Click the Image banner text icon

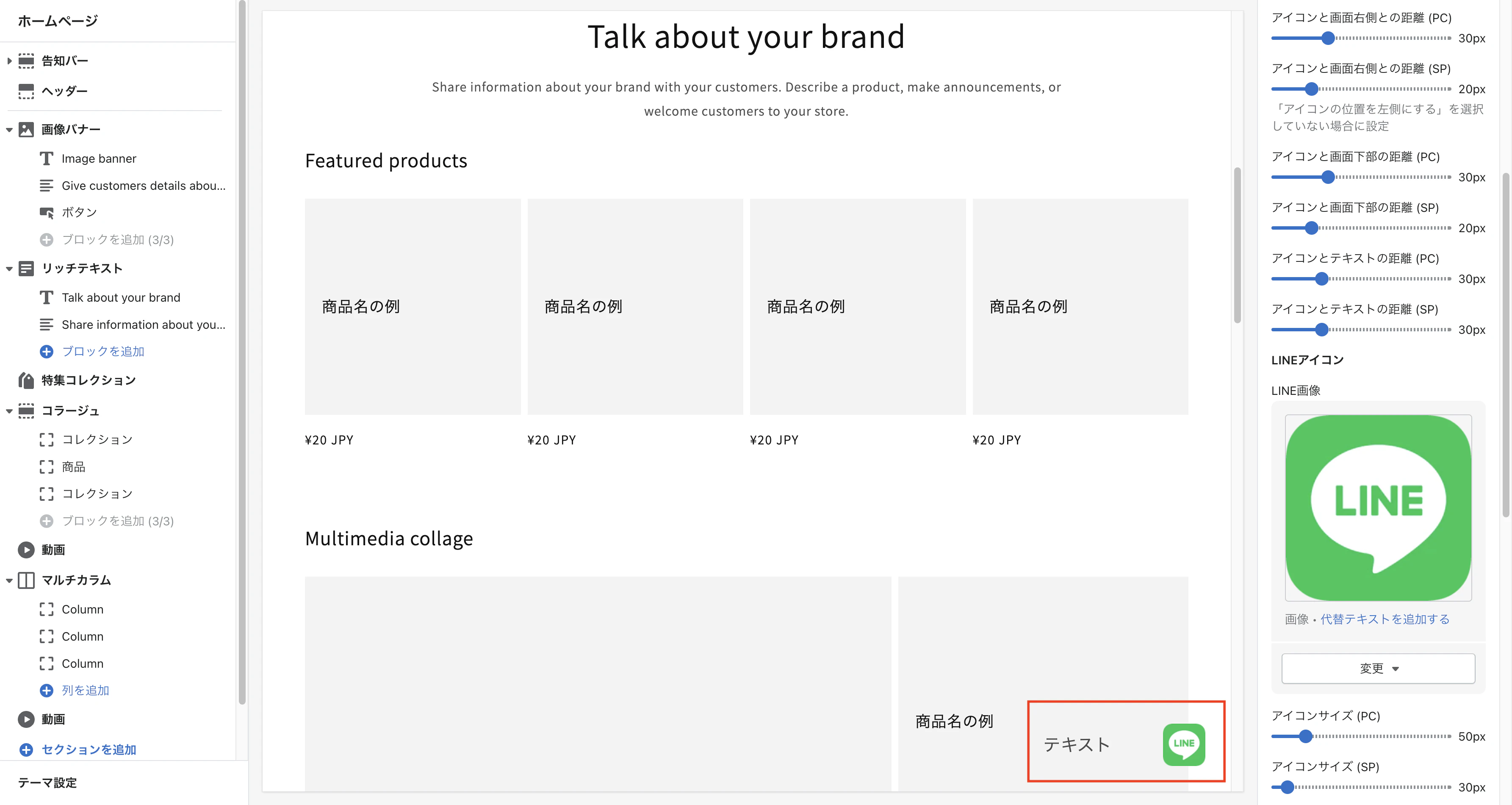click(46, 158)
